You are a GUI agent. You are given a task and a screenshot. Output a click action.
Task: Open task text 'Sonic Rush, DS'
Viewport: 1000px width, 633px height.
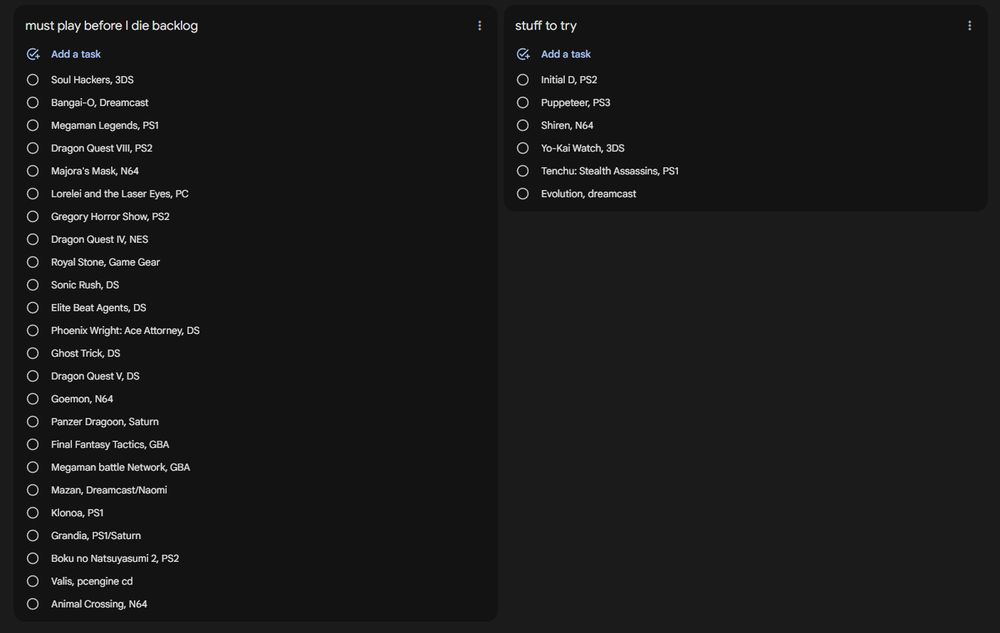[x=85, y=285]
